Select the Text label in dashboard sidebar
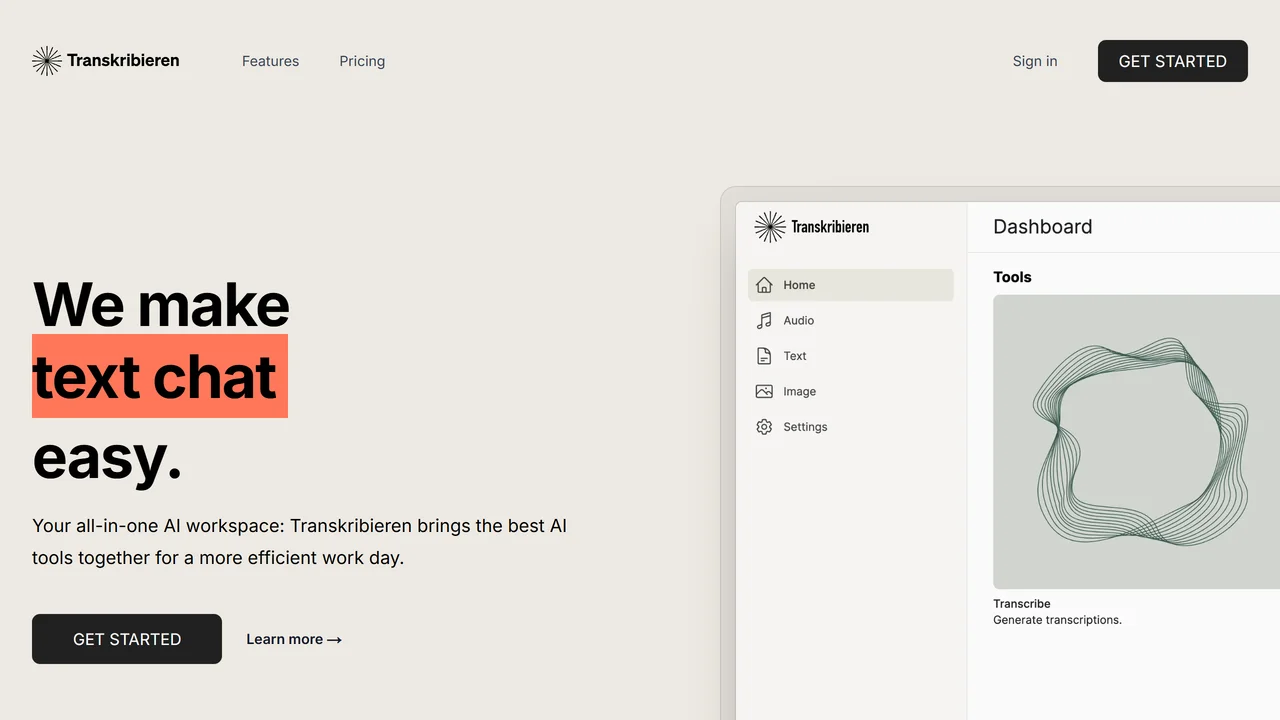This screenshot has width=1280, height=720. [x=795, y=356]
